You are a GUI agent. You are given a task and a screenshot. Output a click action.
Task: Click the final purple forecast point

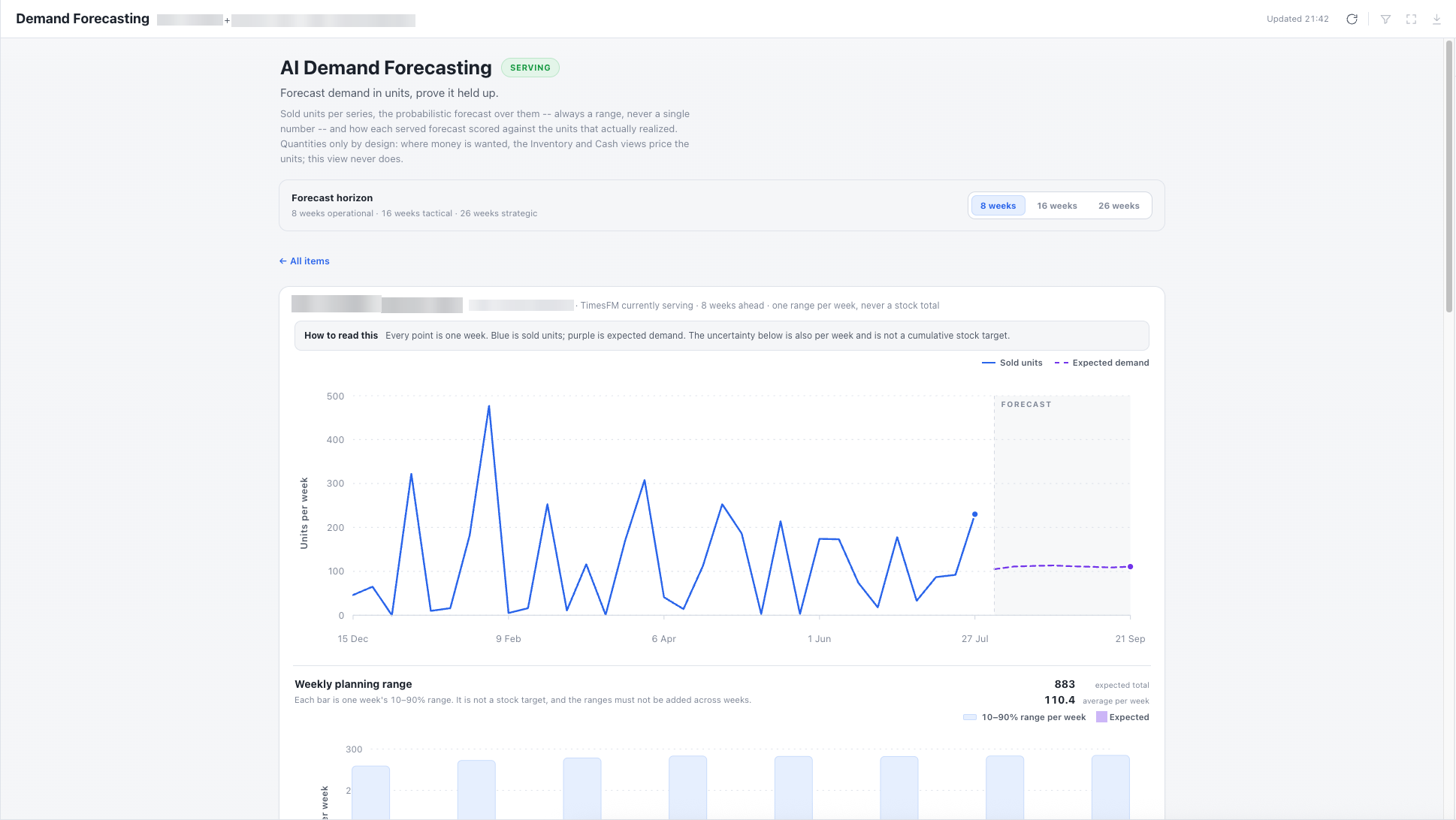coord(1130,567)
